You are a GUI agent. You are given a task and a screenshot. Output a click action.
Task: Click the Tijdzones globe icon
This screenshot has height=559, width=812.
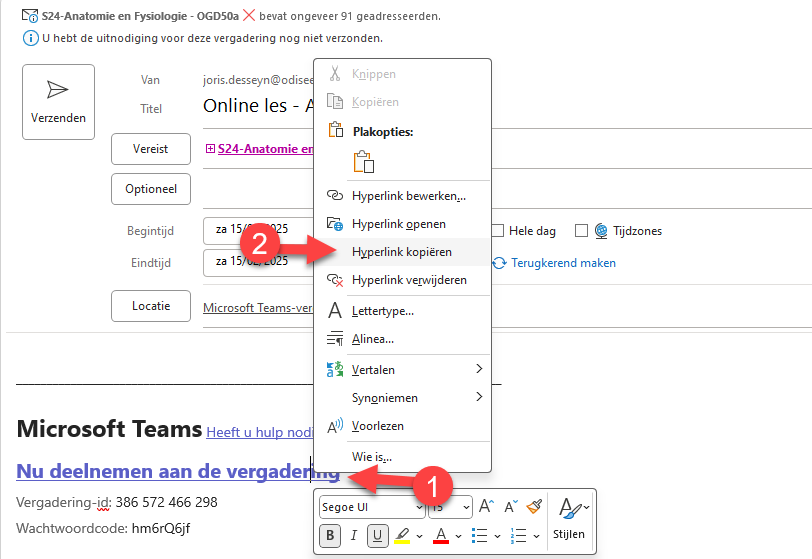tap(601, 231)
